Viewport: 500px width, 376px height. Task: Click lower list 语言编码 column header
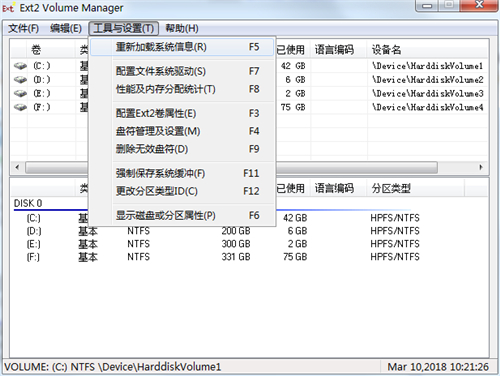pyautogui.click(x=339, y=189)
